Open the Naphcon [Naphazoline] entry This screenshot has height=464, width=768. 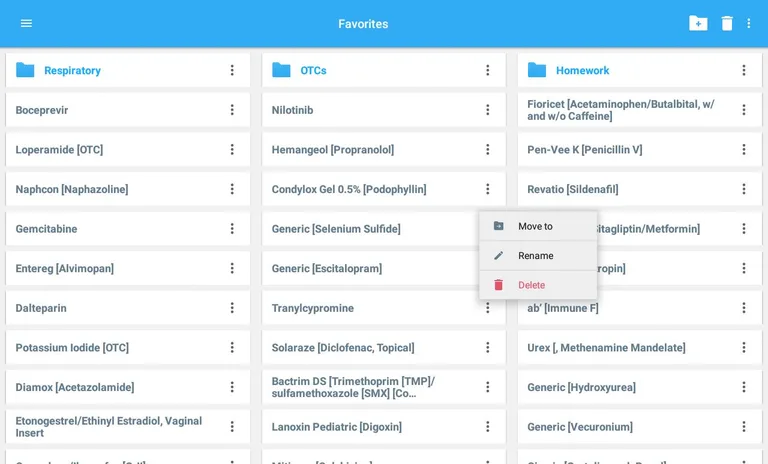tap(127, 189)
